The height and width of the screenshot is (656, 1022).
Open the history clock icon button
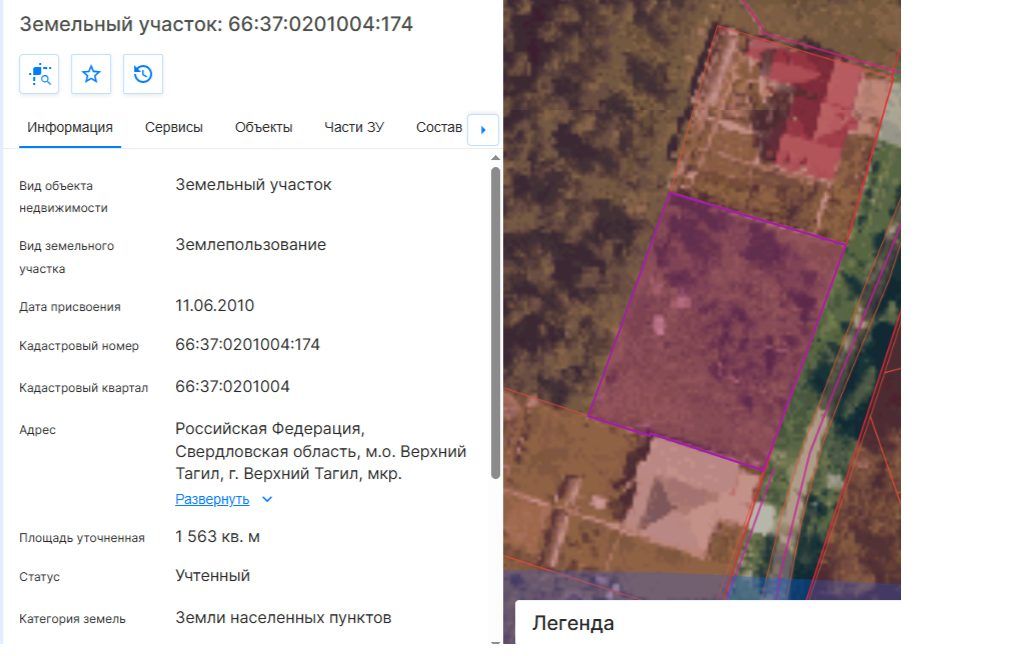[143, 74]
